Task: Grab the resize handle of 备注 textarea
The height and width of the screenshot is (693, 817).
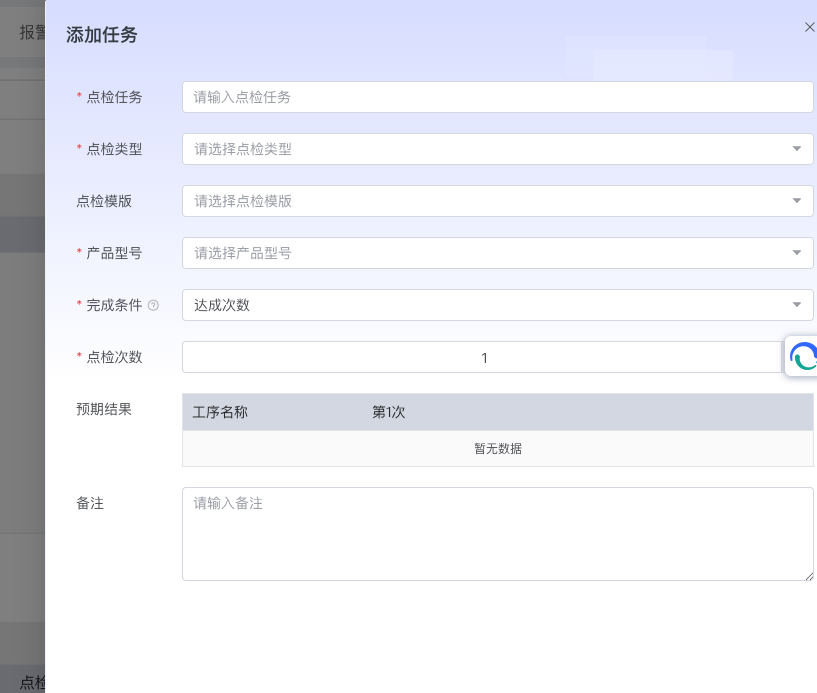Action: click(x=808, y=575)
